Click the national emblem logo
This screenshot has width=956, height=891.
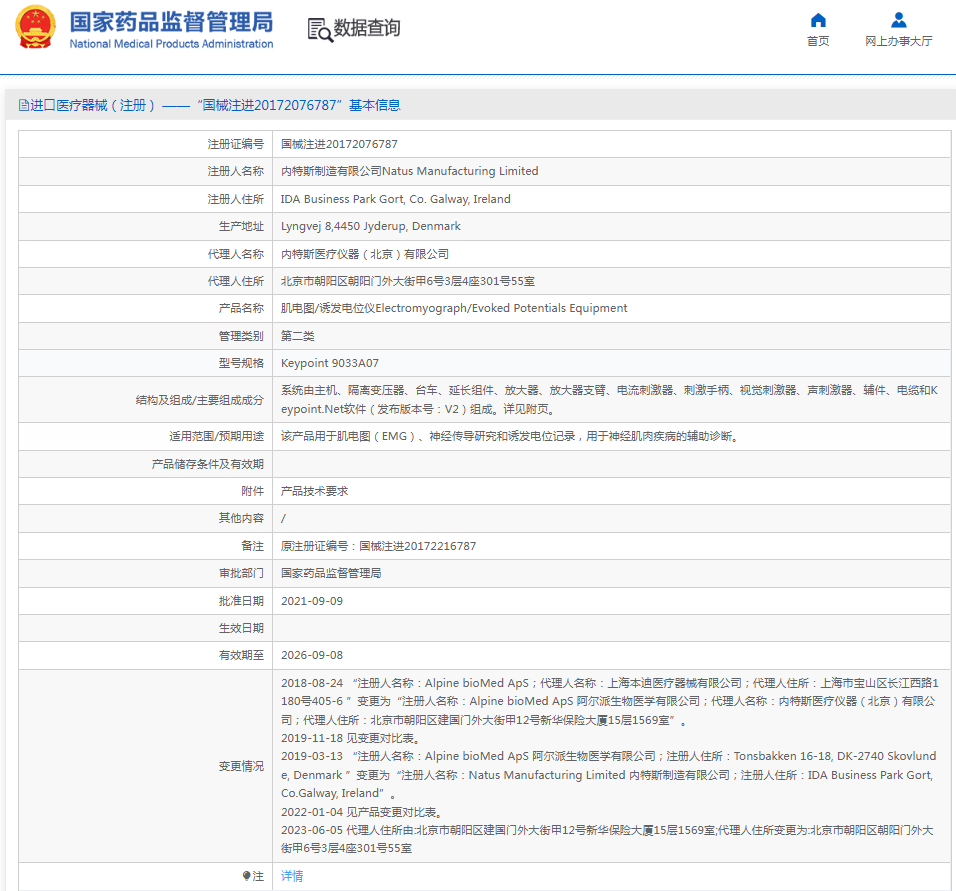coord(35,29)
